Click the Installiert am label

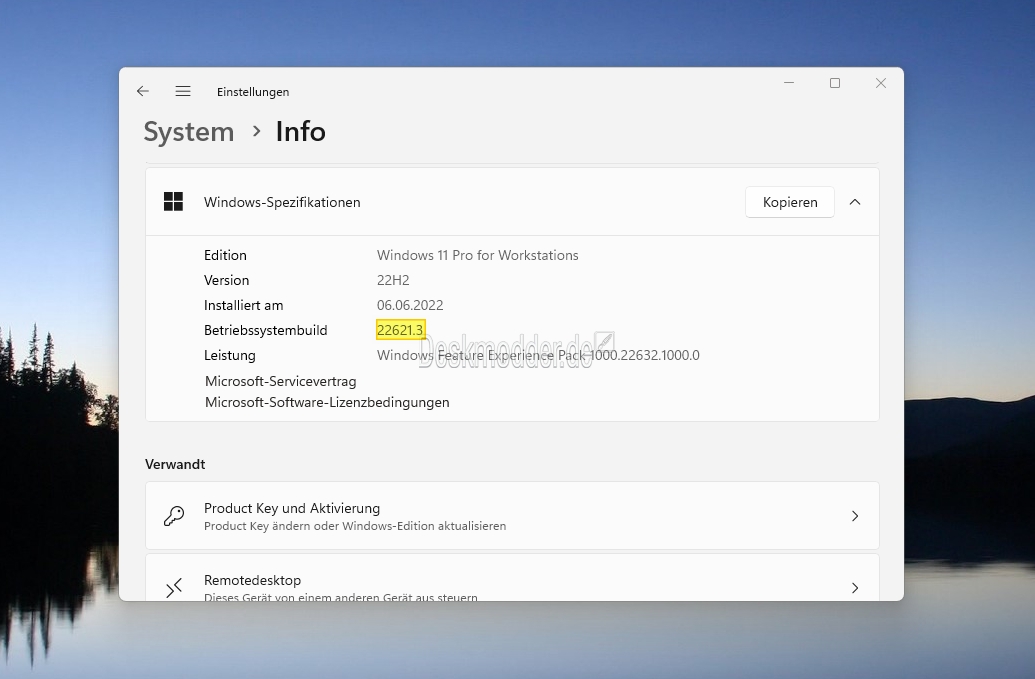tap(244, 306)
